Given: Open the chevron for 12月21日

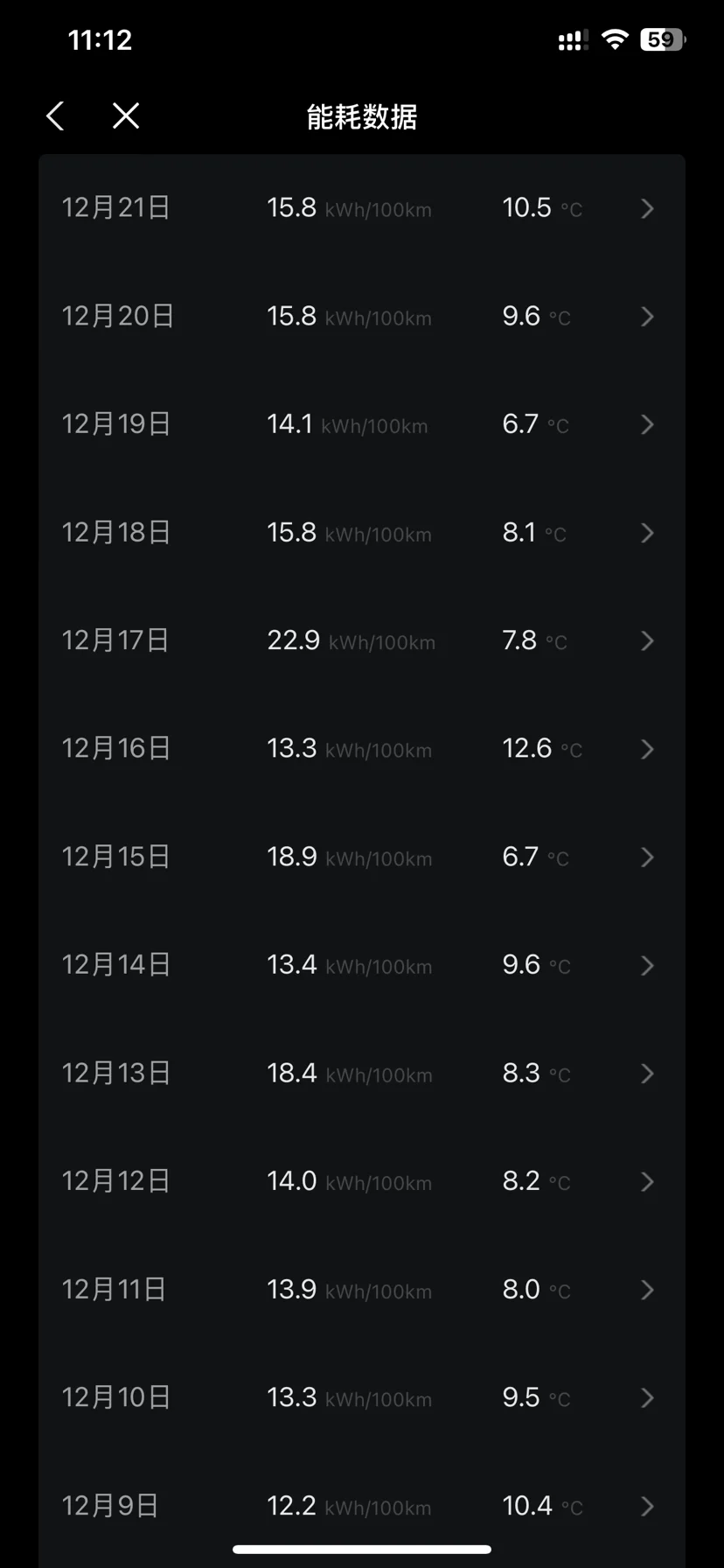Looking at the screenshot, I should (647, 208).
